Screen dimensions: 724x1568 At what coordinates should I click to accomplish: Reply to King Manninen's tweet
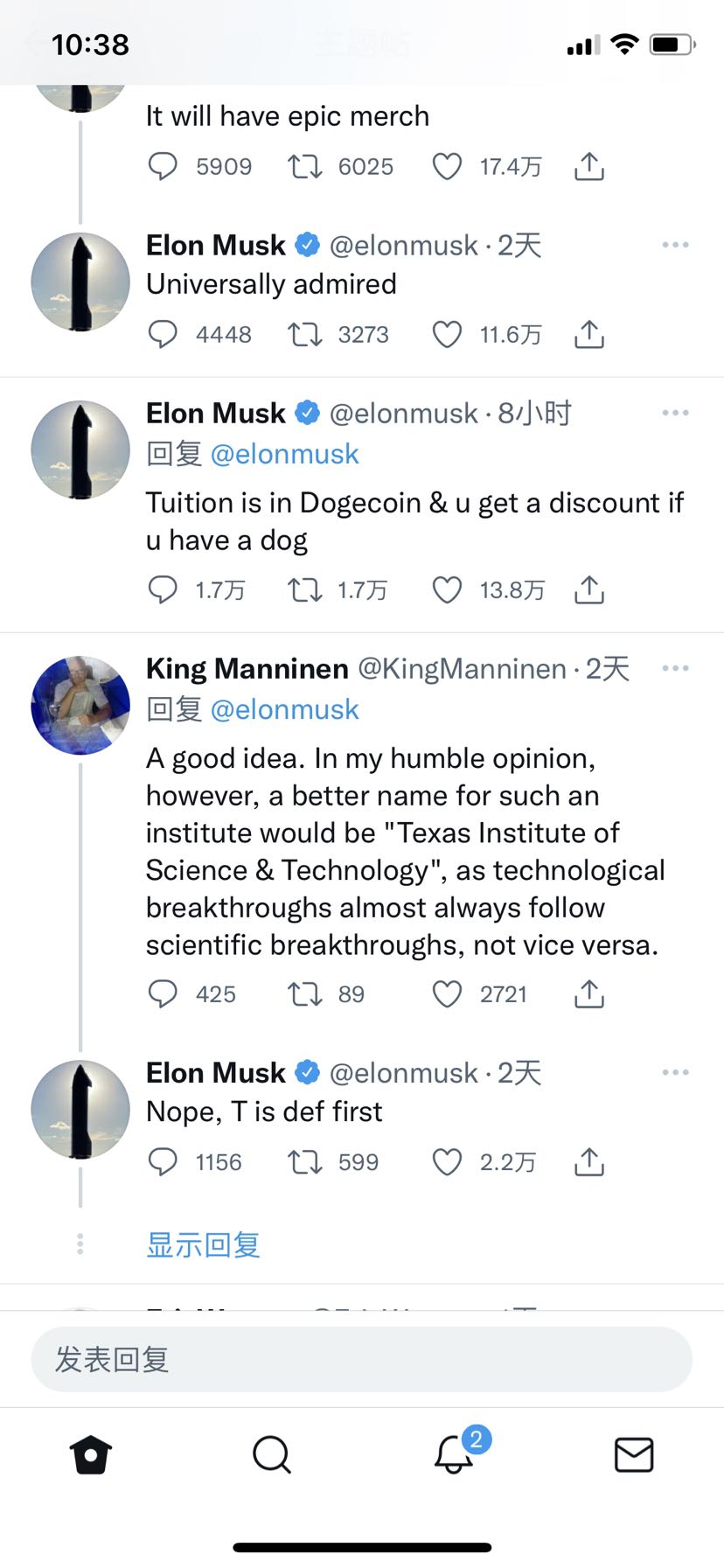(x=163, y=994)
